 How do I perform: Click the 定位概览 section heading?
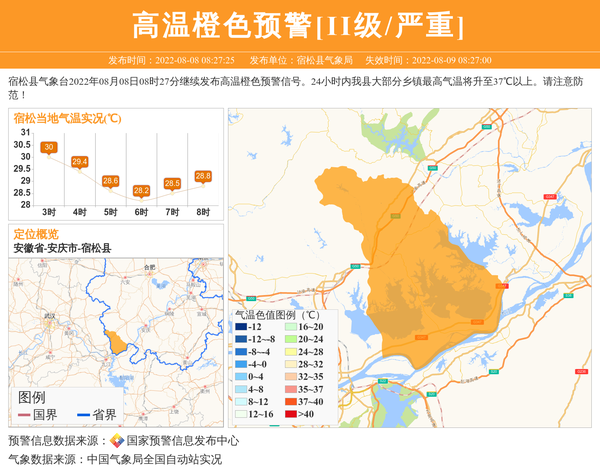click(36, 234)
